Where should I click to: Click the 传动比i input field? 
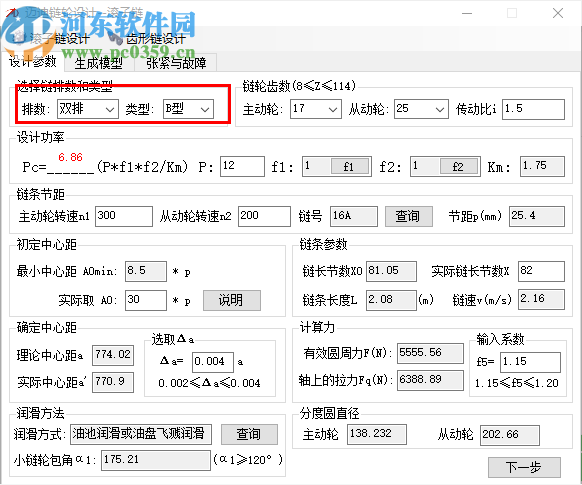(x=533, y=109)
